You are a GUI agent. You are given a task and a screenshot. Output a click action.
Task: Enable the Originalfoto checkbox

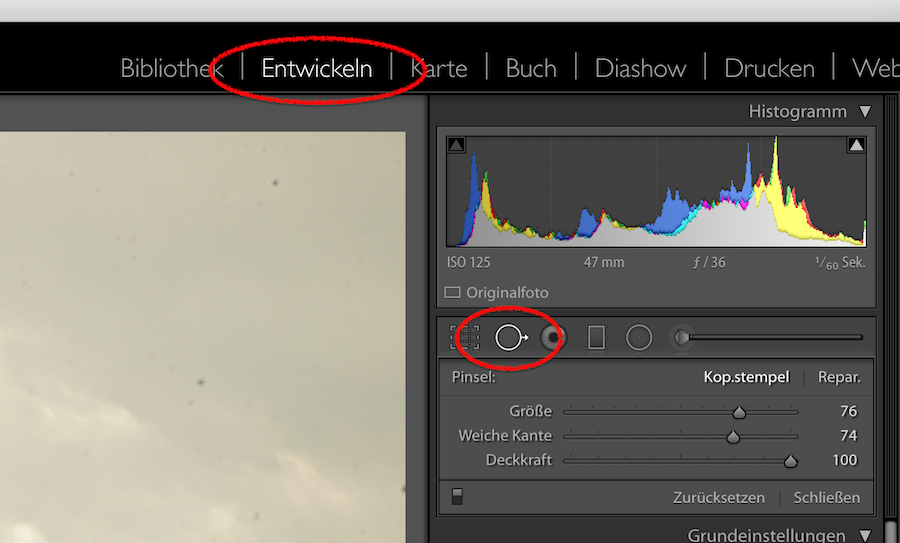(452, 293)
